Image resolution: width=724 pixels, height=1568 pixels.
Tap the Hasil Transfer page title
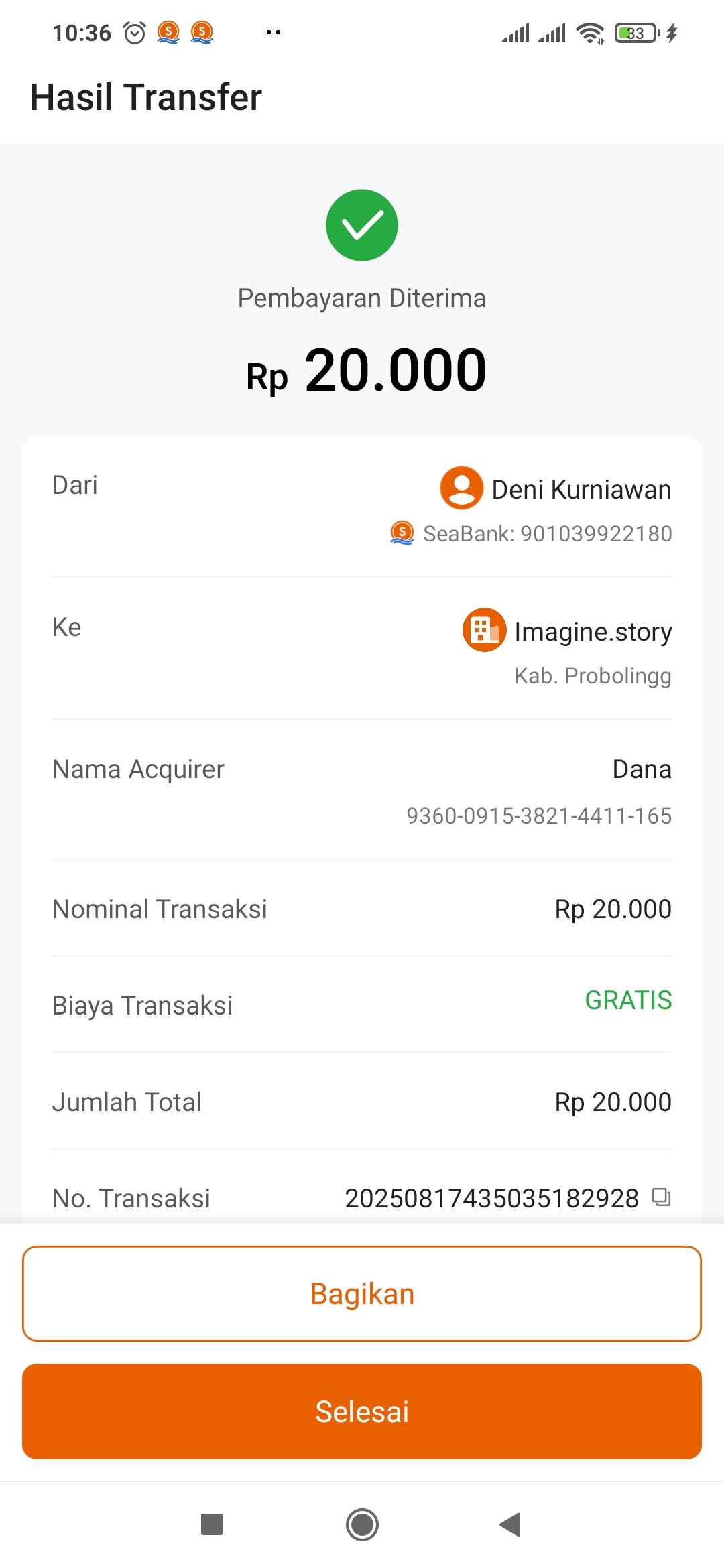point(146,97)
